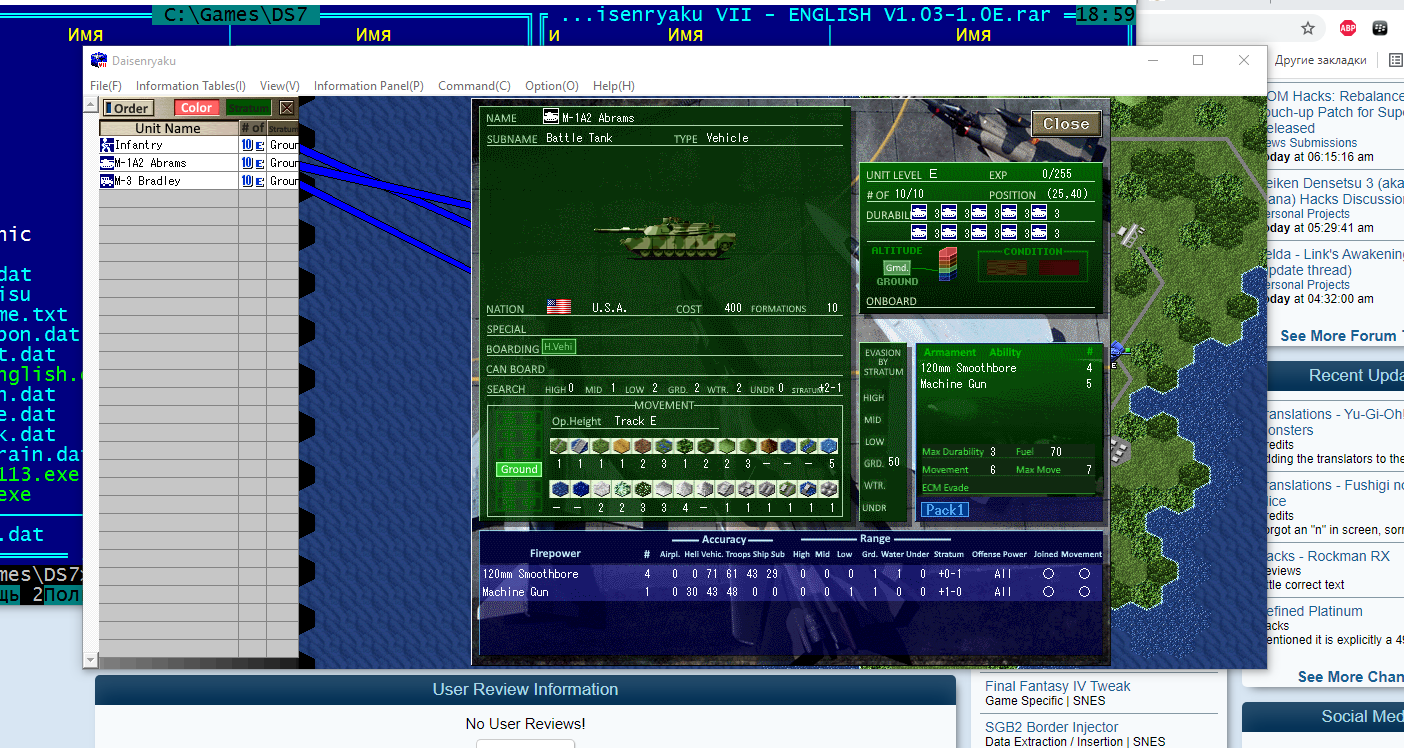Screen dimensions: 1404x748
Task: Close the unit list panel with its X icon
Action: pos(287,108)
